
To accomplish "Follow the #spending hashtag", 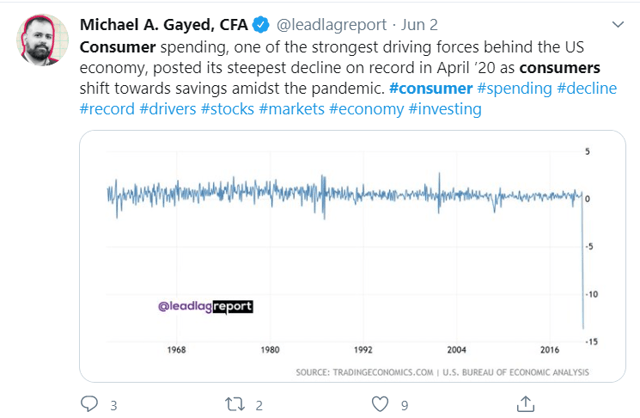I will click(514, 89).
